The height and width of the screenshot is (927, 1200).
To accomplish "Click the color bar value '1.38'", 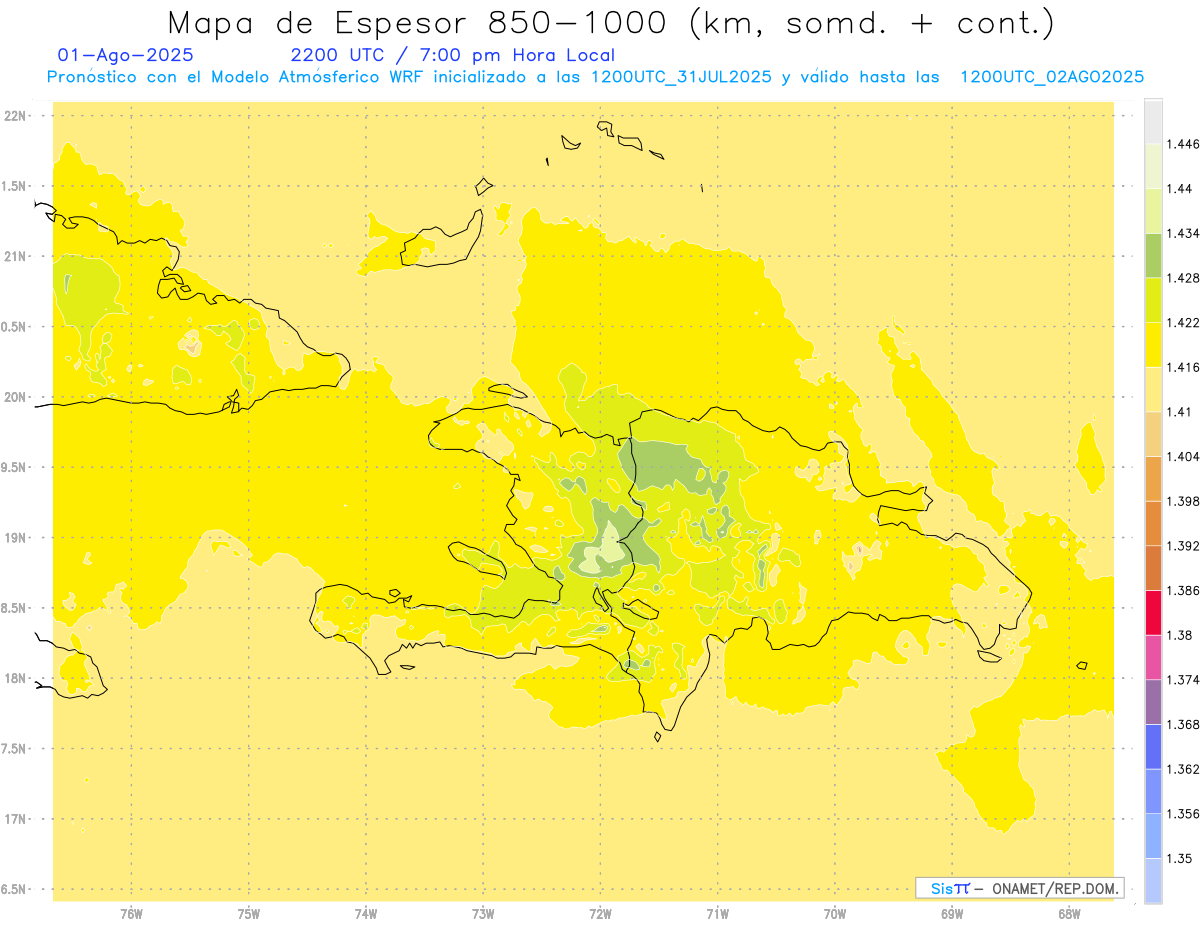I will pos(1180,635).
